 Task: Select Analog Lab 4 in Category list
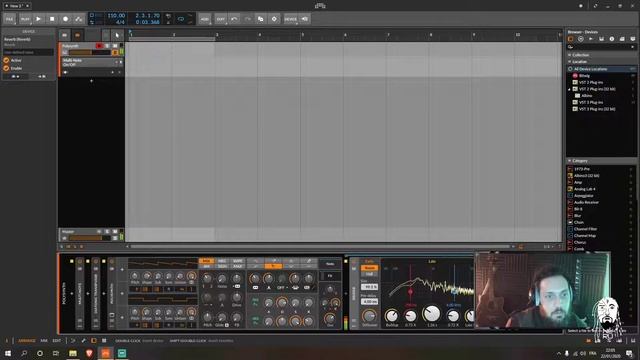[584, 189]
